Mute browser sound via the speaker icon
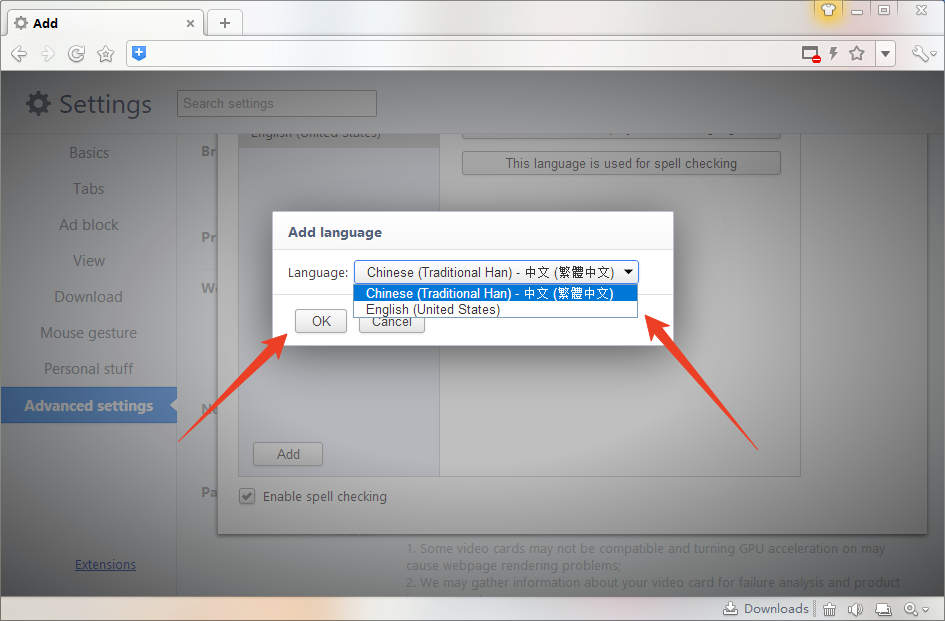This screenshot has height=621, width=945. [855, 609]
